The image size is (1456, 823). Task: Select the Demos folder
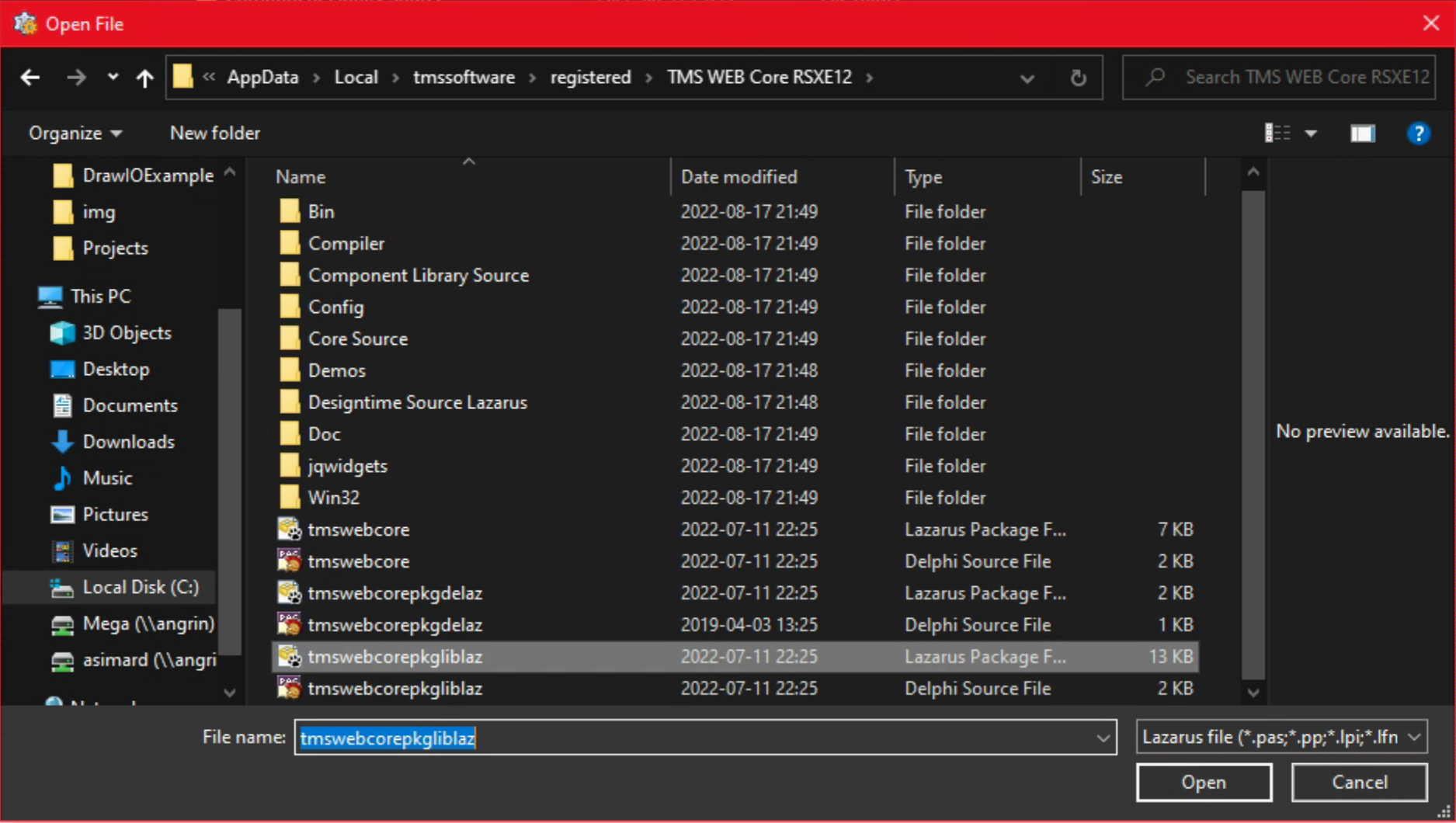[x=735, y=370]
